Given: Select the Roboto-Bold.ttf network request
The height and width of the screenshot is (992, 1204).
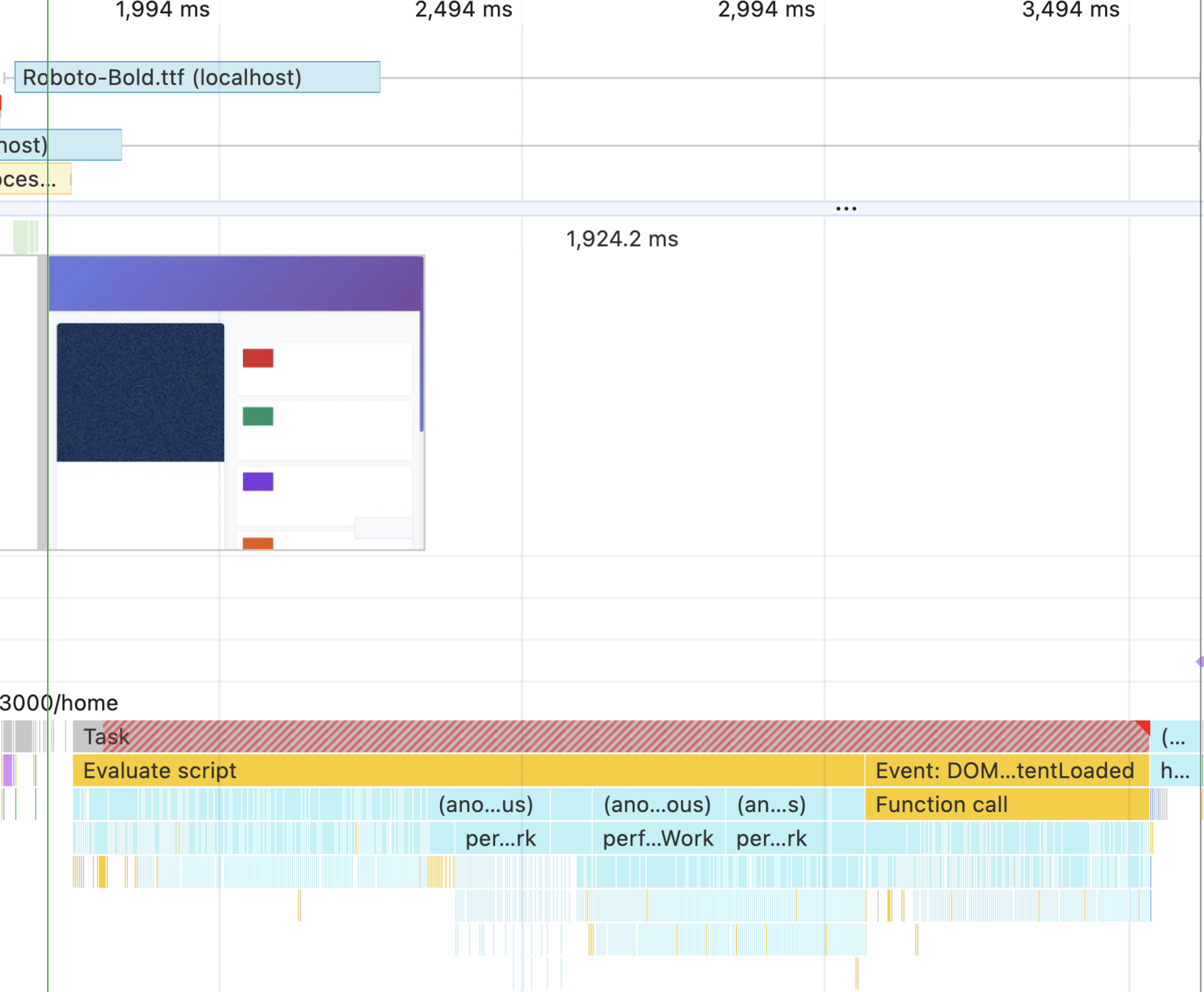Looking at the screenshot, I should point(197,77).
